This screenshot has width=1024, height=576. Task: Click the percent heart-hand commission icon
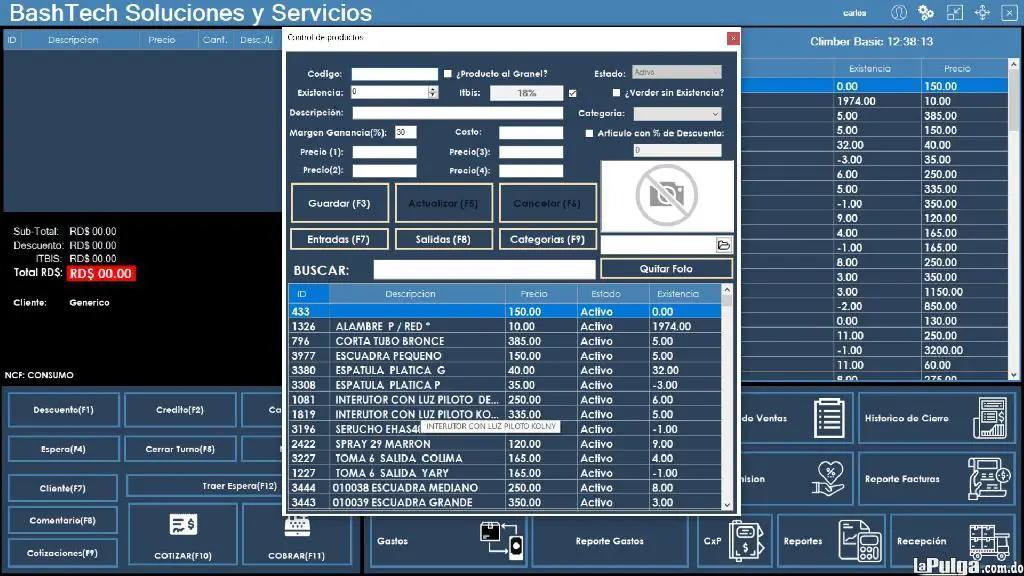828,479
